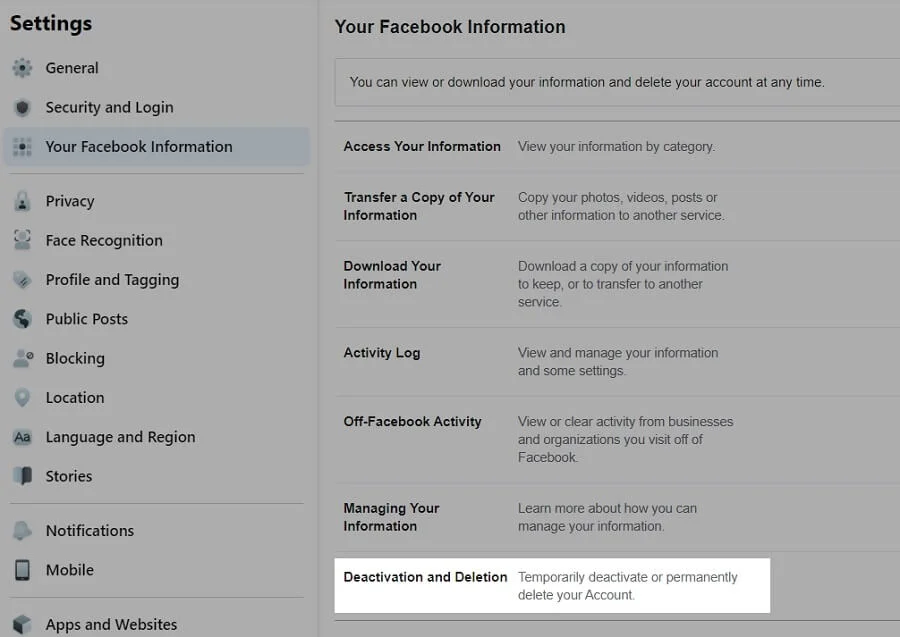Open Apps and Websites settings

pyautogui.click(x=111, y=625)
